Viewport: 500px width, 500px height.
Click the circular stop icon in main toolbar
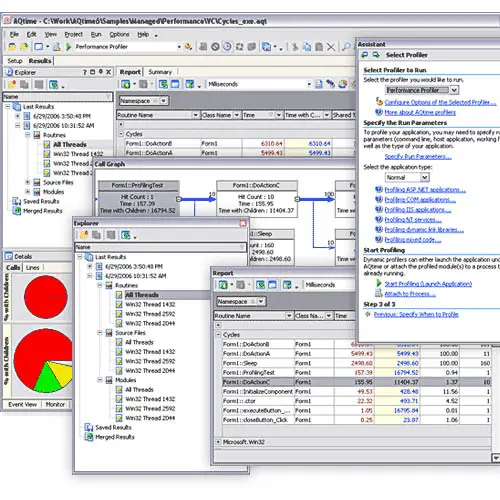215,47
